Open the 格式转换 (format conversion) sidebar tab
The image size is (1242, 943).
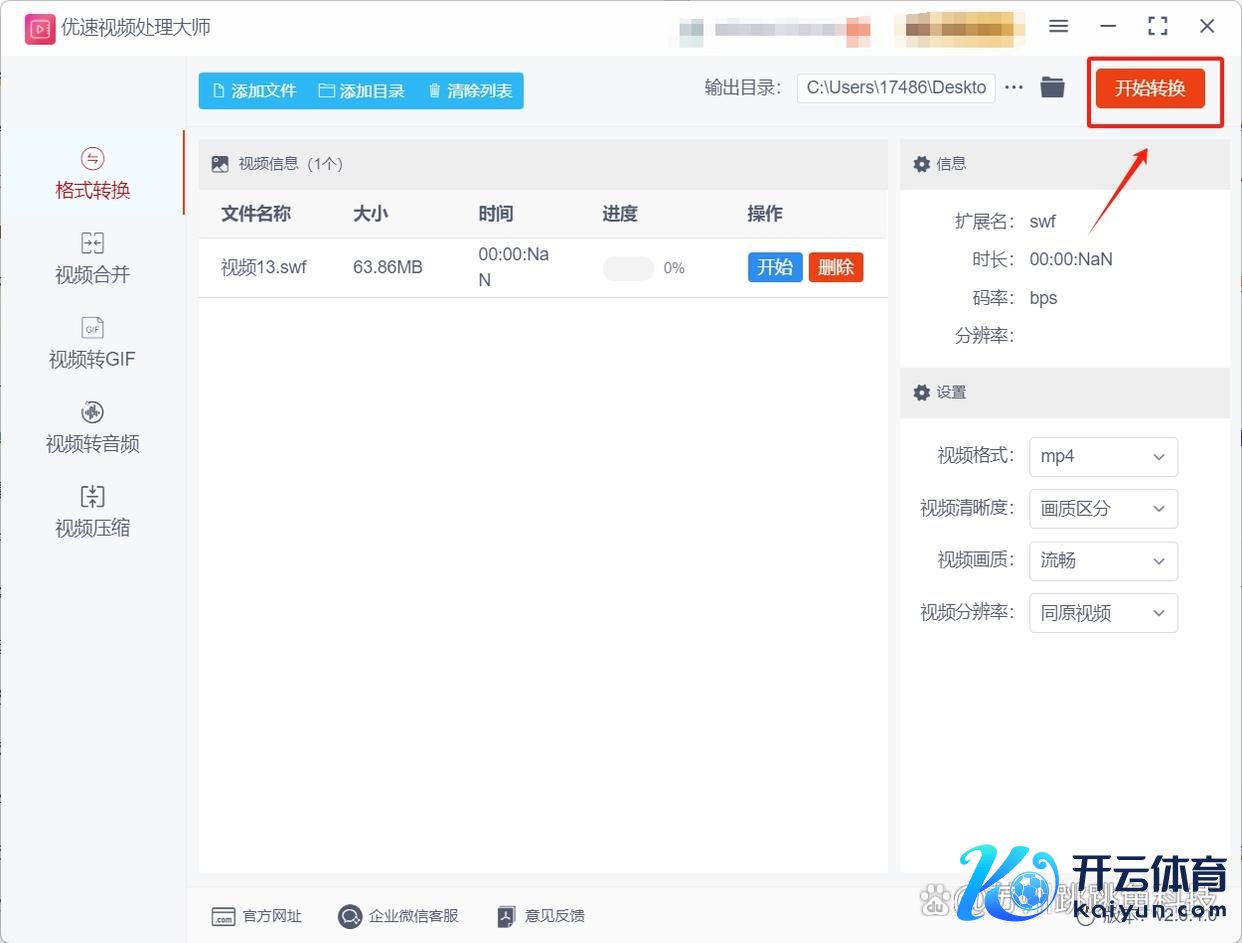tap(92, 173)
